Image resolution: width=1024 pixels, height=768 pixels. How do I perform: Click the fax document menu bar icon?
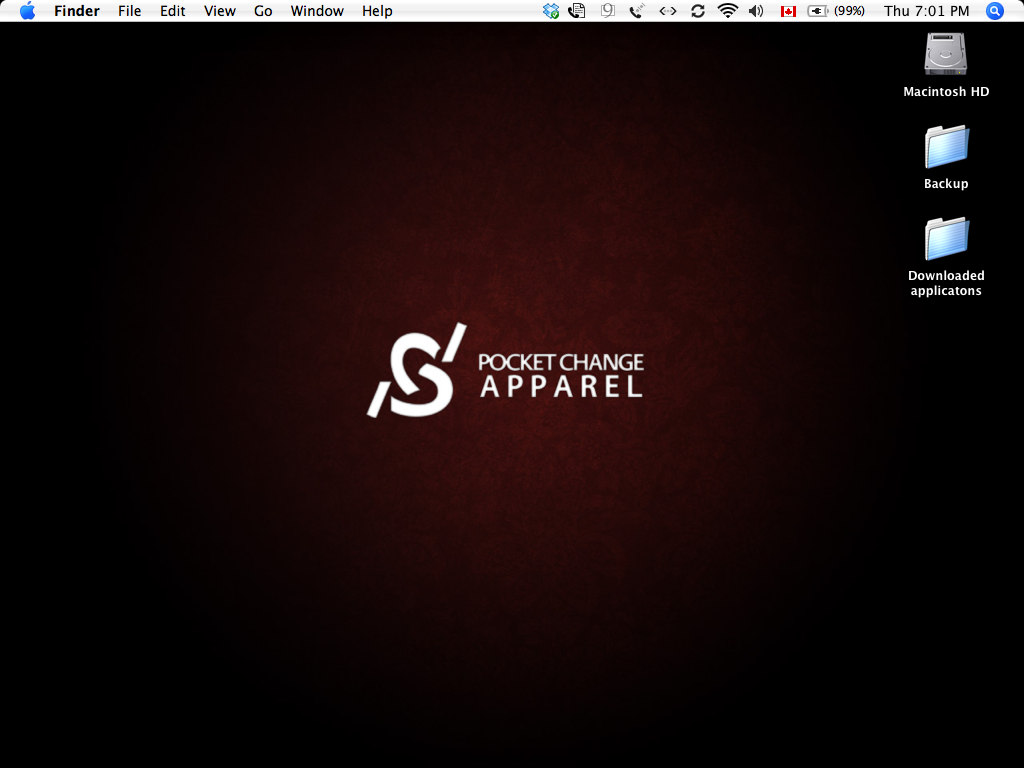[578, 11]
